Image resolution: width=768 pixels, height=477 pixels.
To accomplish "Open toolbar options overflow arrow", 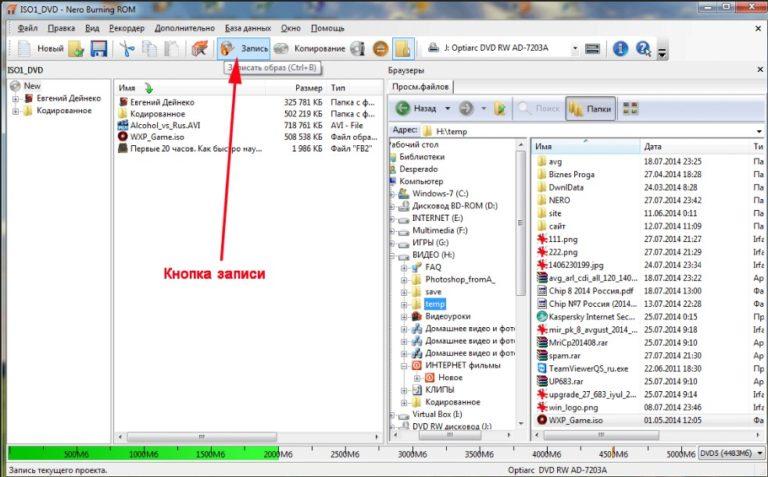I will click(x=662, y=52).
